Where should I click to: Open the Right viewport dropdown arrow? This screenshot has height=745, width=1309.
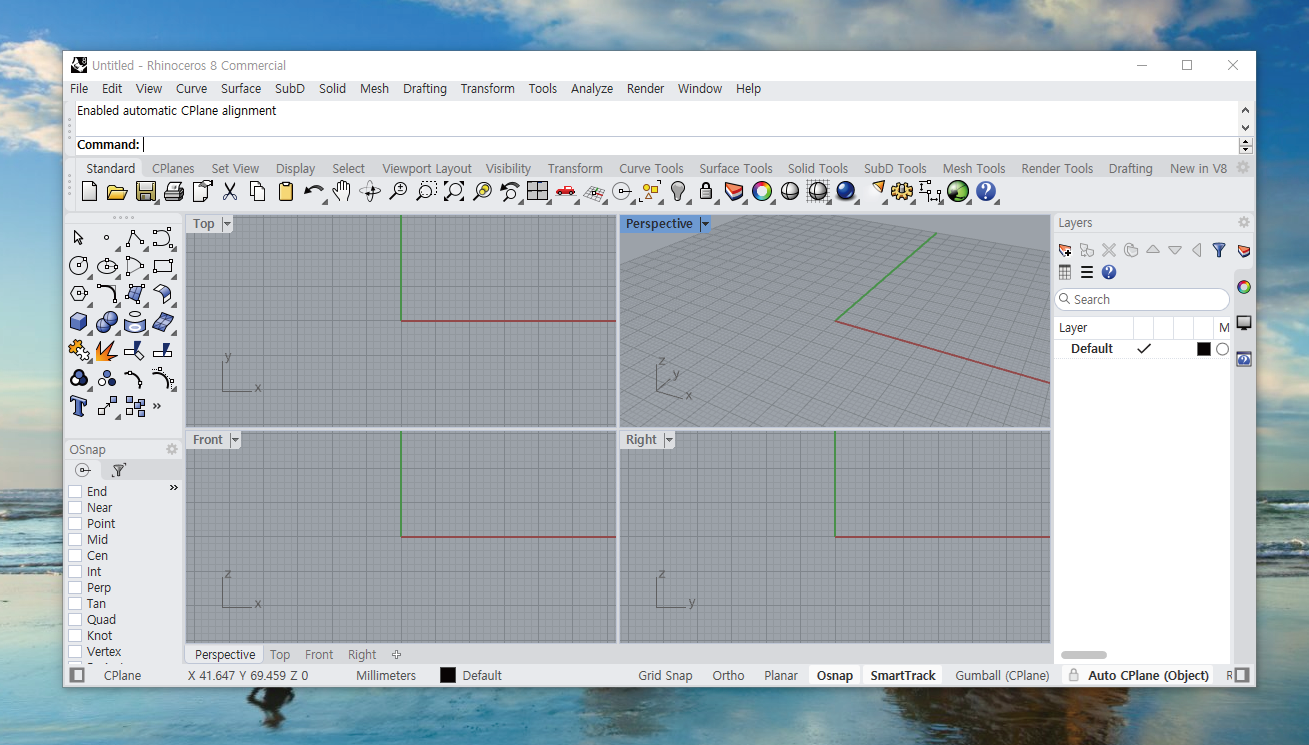pyautogui.click(x=669, y=440)
